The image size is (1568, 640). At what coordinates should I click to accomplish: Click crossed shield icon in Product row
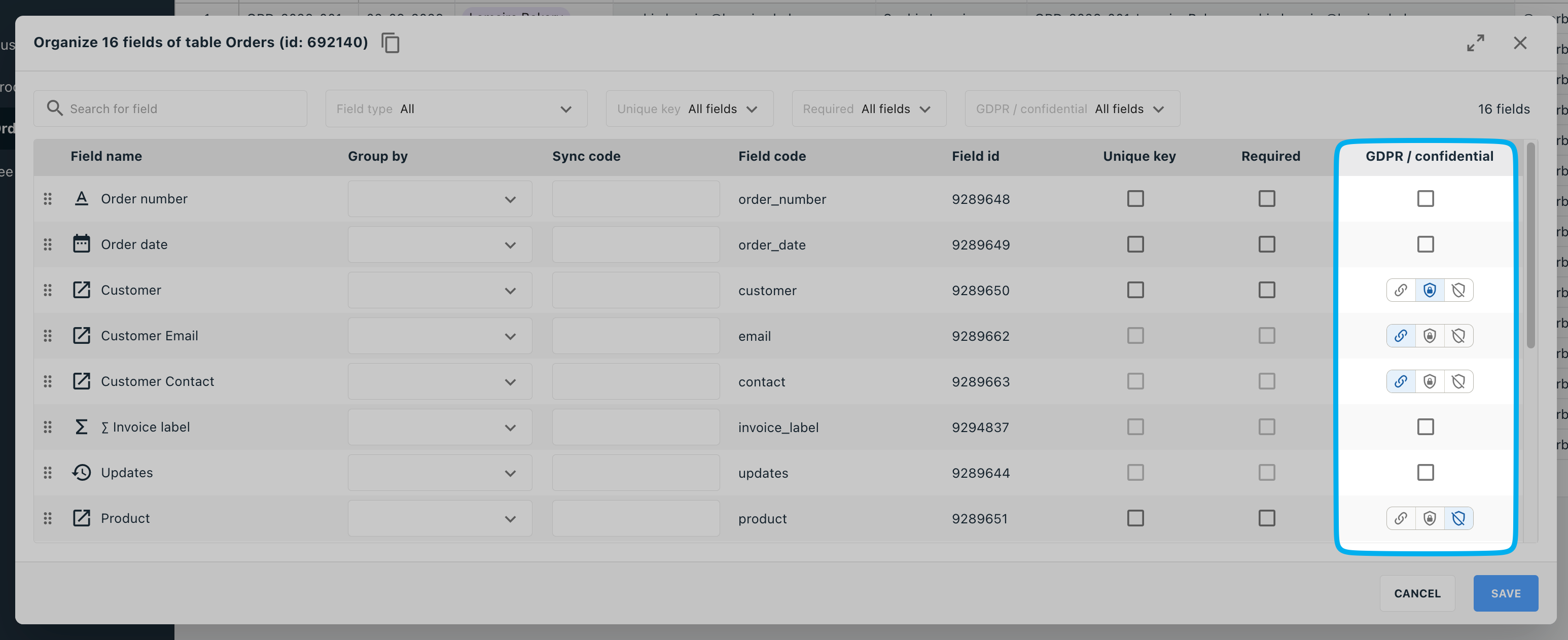pyautogui.click(x=1458, y=518)
